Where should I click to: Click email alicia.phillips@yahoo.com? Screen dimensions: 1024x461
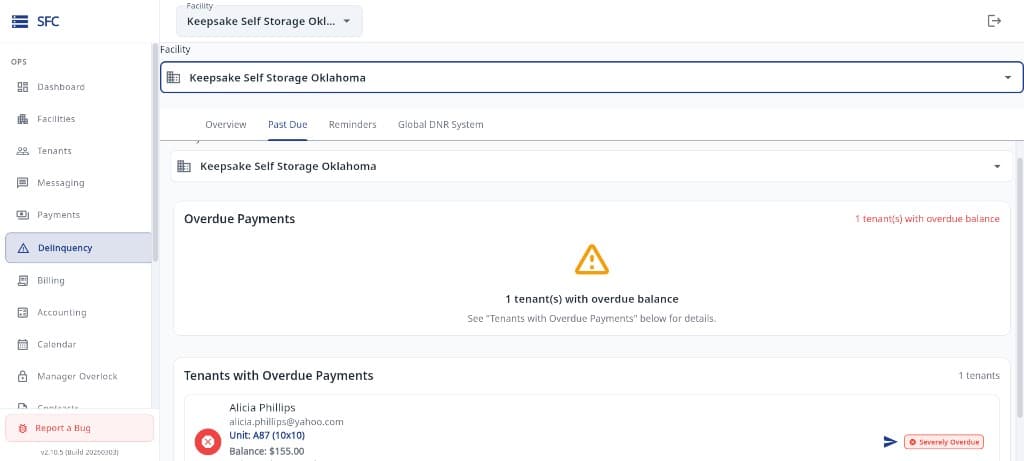pos(286,422)
